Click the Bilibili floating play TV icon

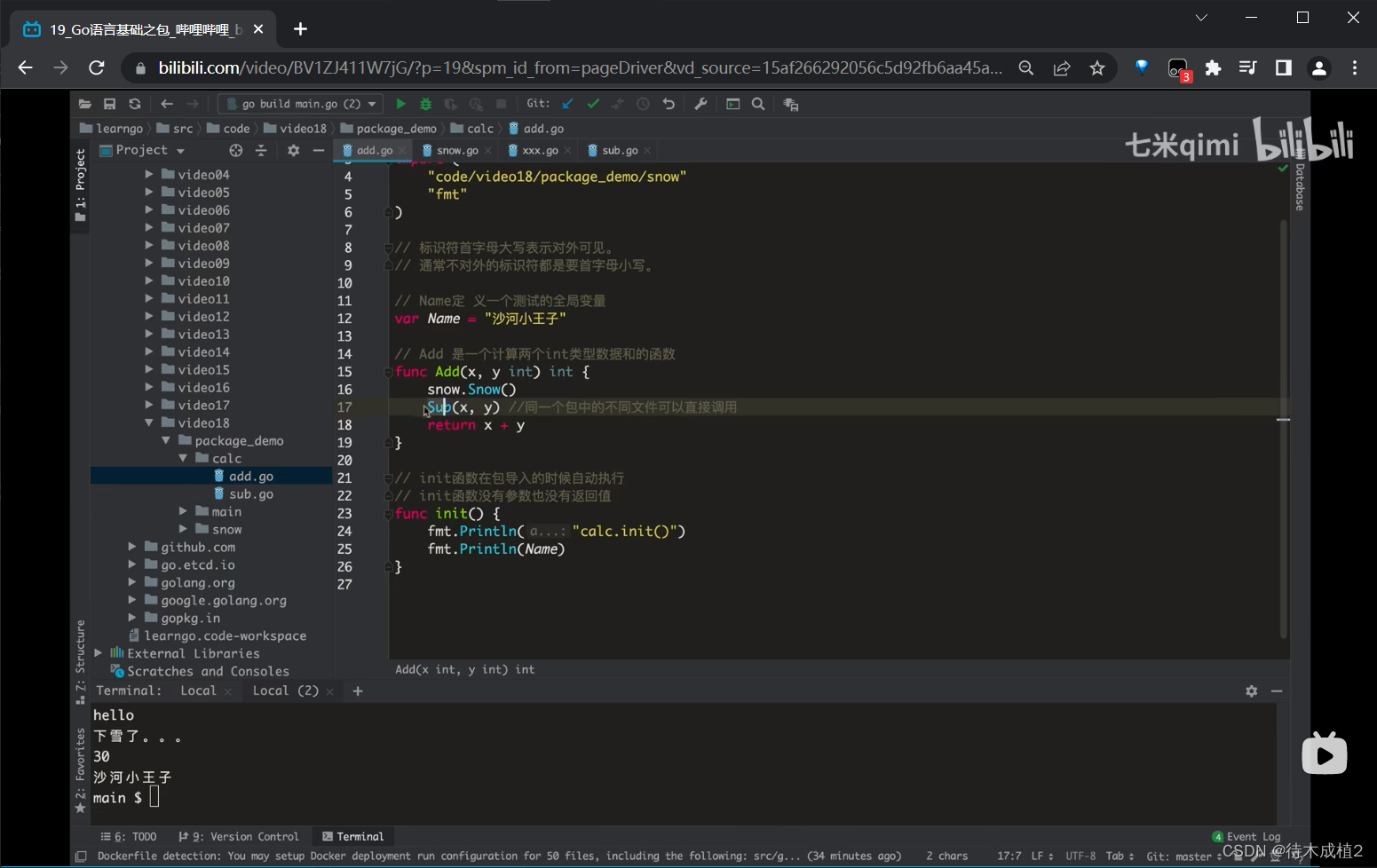tap(1325, 754)
